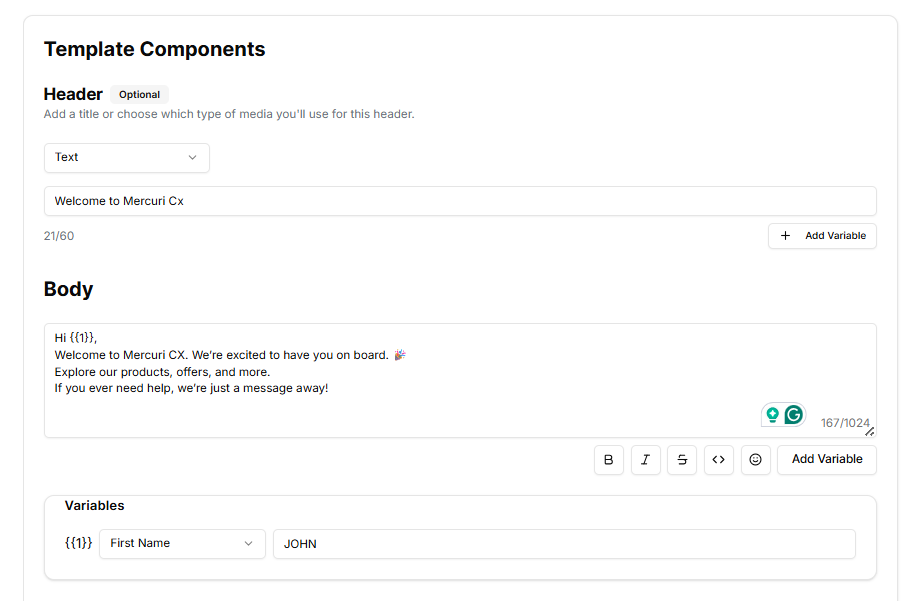Toggle bold formatting in the body
The height and width of the screenshot is (601, 918).
coord(609,460)
